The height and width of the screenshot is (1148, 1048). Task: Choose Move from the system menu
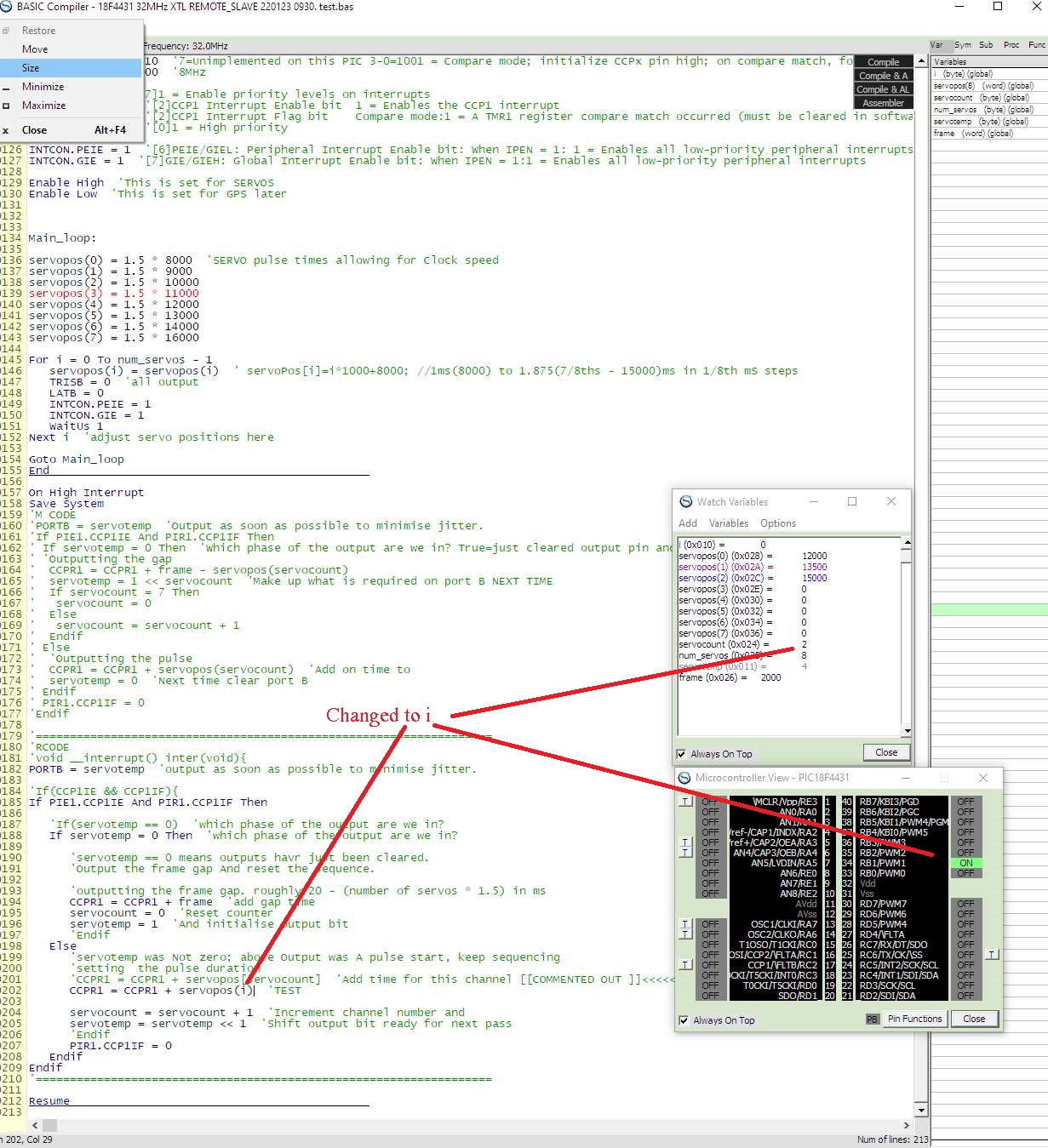[x=72, y=49]
